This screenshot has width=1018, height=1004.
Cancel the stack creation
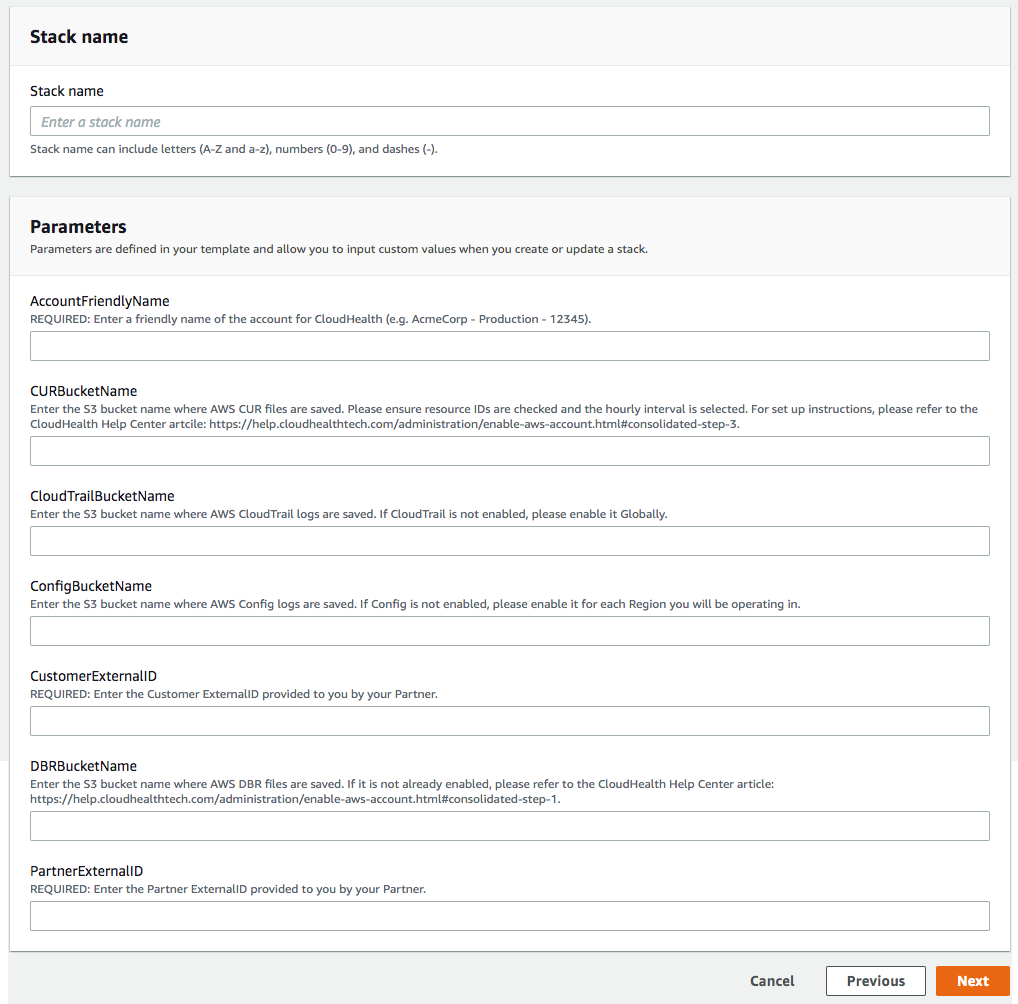coord(772,981)
